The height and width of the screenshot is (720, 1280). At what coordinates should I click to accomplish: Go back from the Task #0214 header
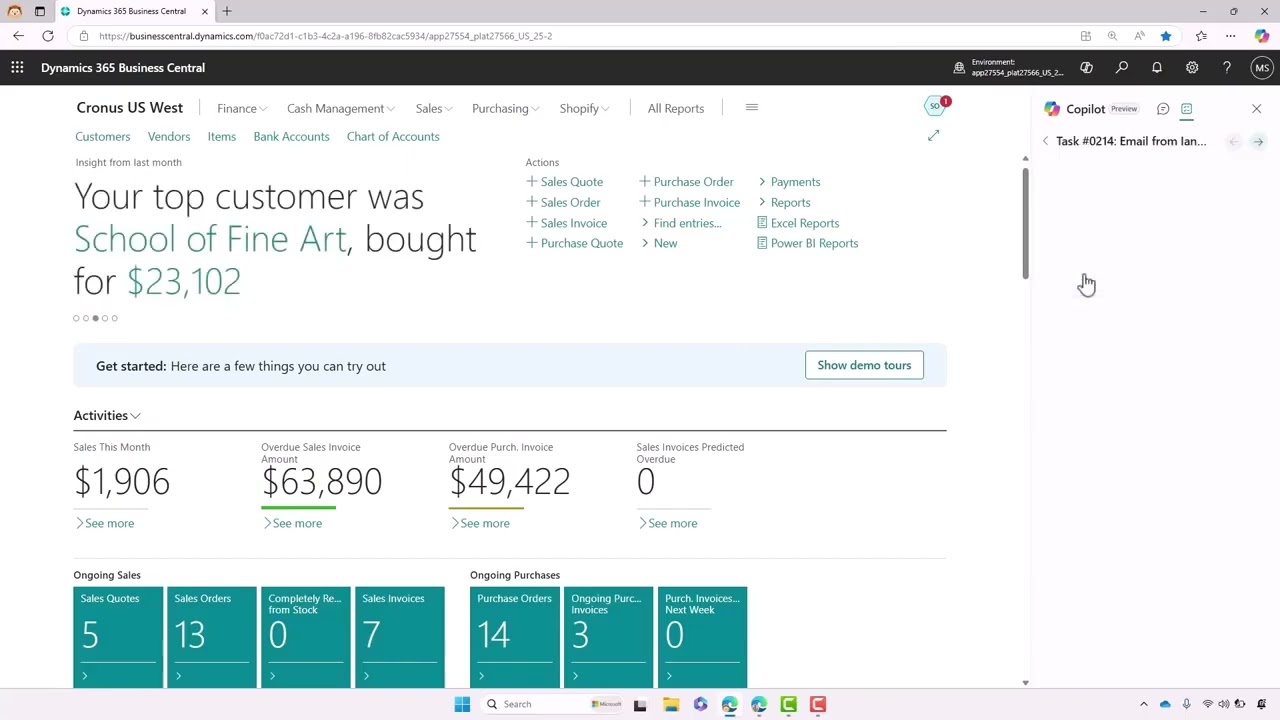1045,141
